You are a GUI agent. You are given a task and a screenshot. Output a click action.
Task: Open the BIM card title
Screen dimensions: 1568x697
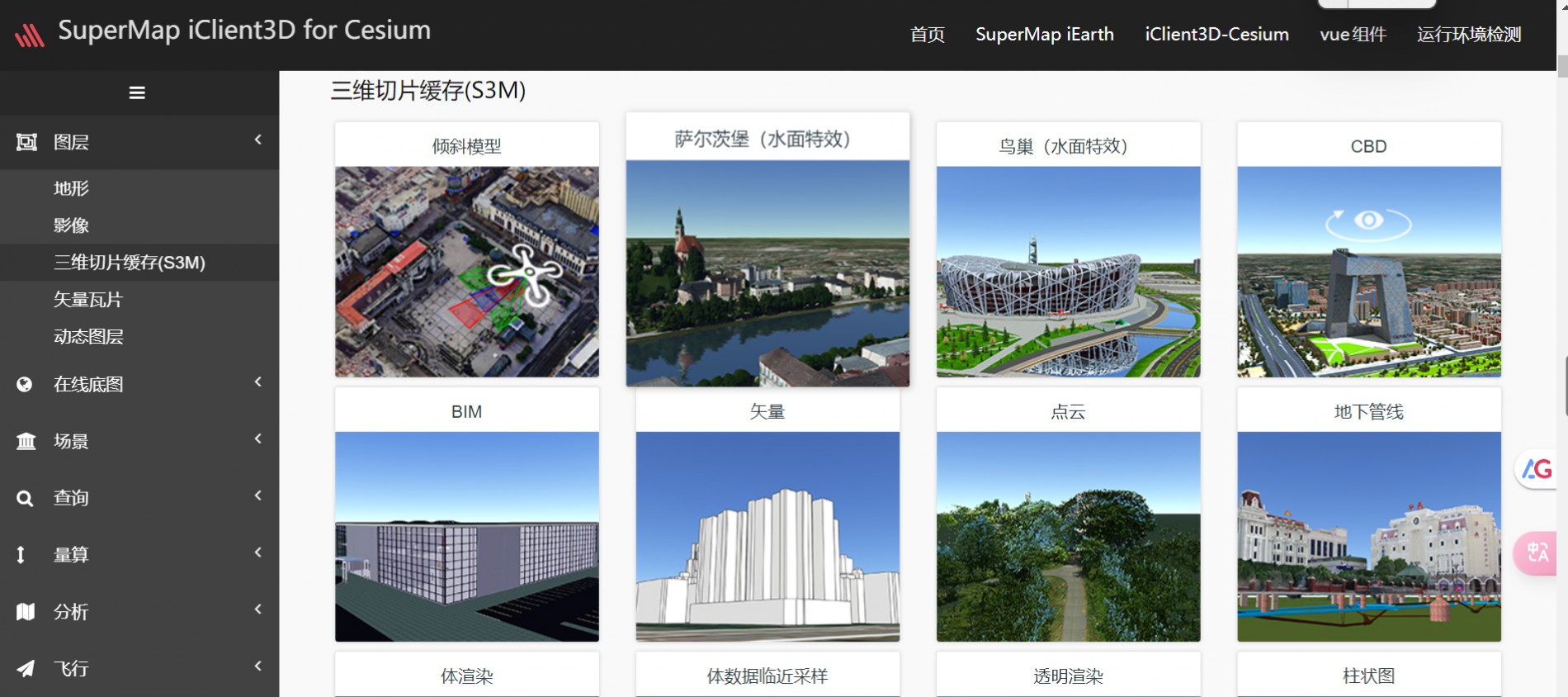467,411
